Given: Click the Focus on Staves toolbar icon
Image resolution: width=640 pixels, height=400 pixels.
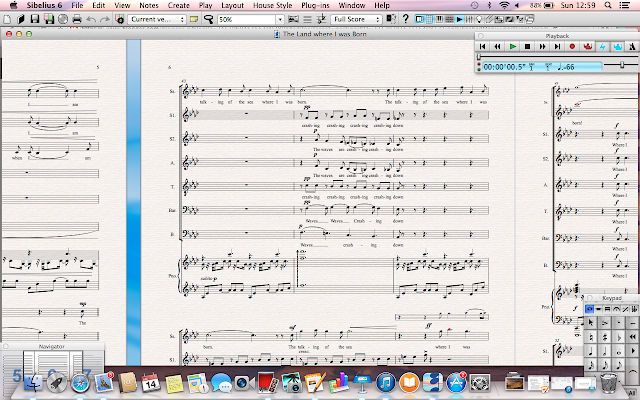Looking at the screenshot, I should (x=307, y=19).
